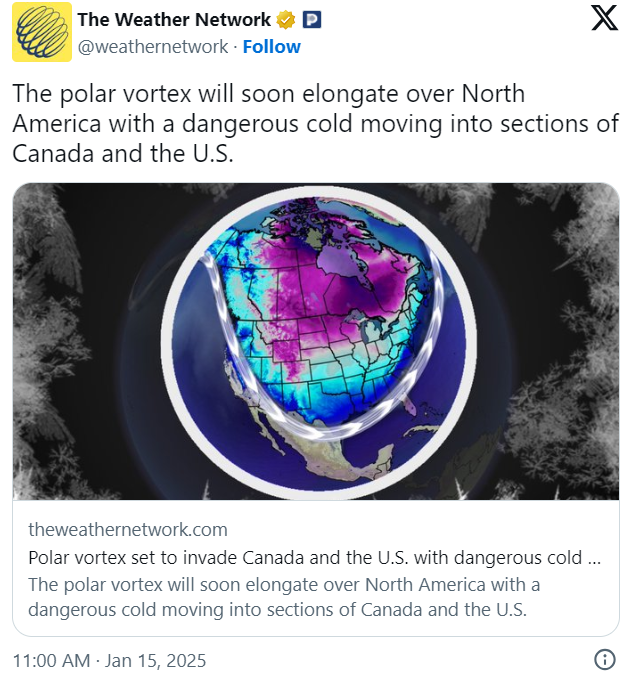Click the blue P affiliate badge
627x675 pixels.
point(312,20)
